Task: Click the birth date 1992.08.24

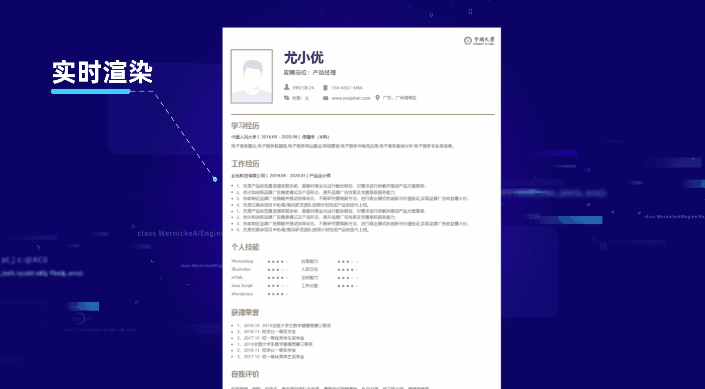Action: tap(303, 88)
